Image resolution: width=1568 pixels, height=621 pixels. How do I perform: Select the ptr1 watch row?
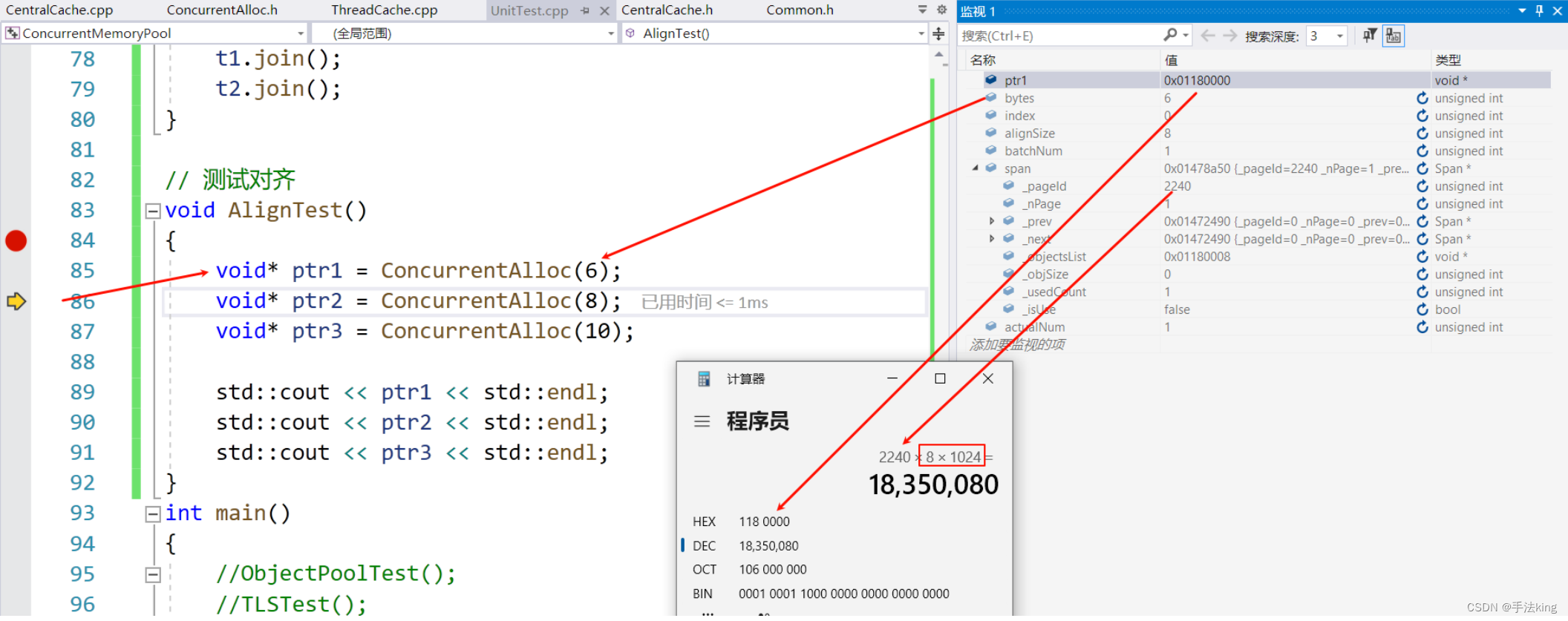tap(1259, 80)
